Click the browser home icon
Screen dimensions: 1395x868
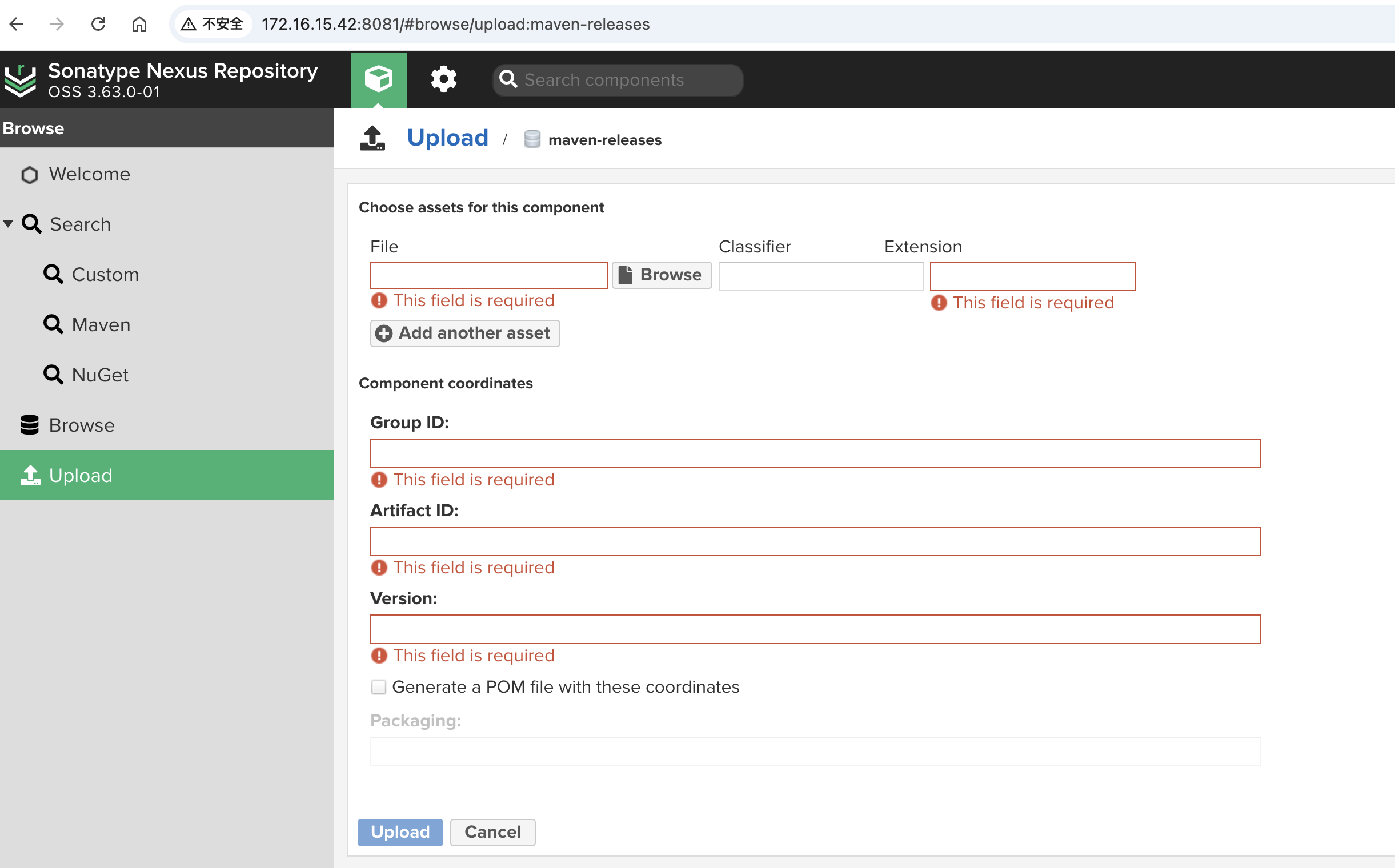click(139, 24)
